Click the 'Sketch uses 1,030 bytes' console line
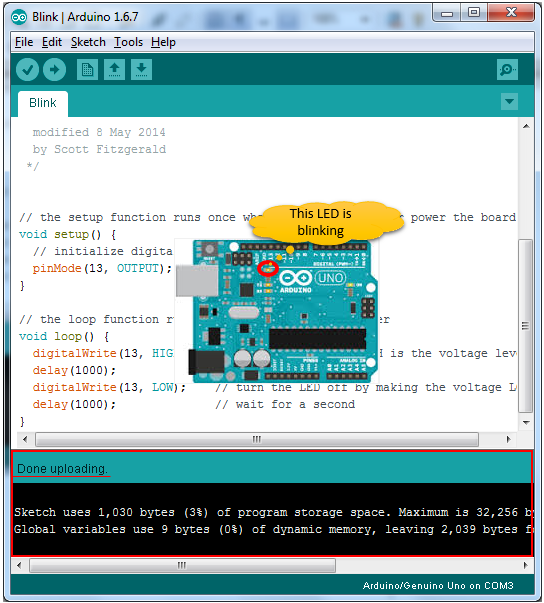The width and height of the screenshot is (544, 603). click(x=273, y=512)
